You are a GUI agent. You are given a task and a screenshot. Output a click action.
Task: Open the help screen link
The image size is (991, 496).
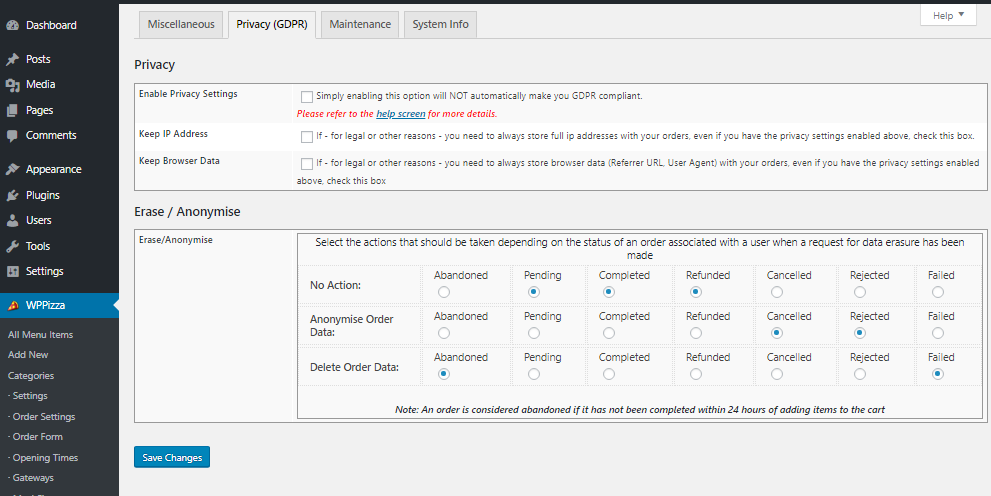(x=400, y=114)
